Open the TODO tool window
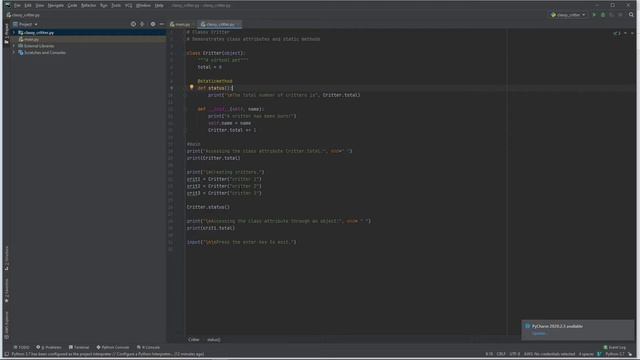The width and height of the screenshot is (640, 360). 22,347
